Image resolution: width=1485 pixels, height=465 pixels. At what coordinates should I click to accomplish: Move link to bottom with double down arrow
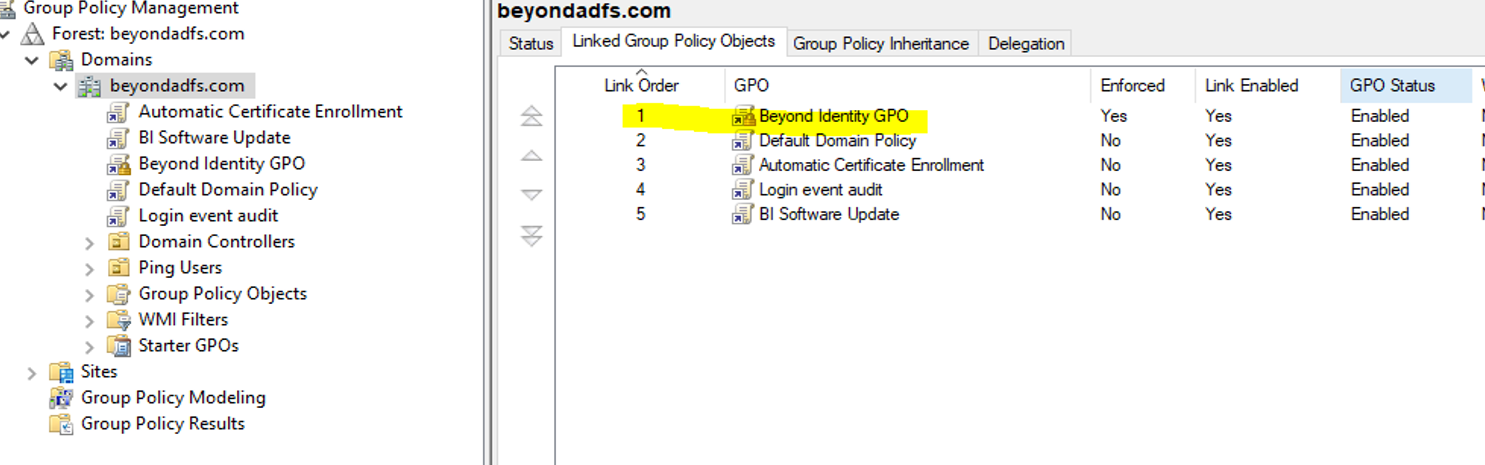[532, 236]
